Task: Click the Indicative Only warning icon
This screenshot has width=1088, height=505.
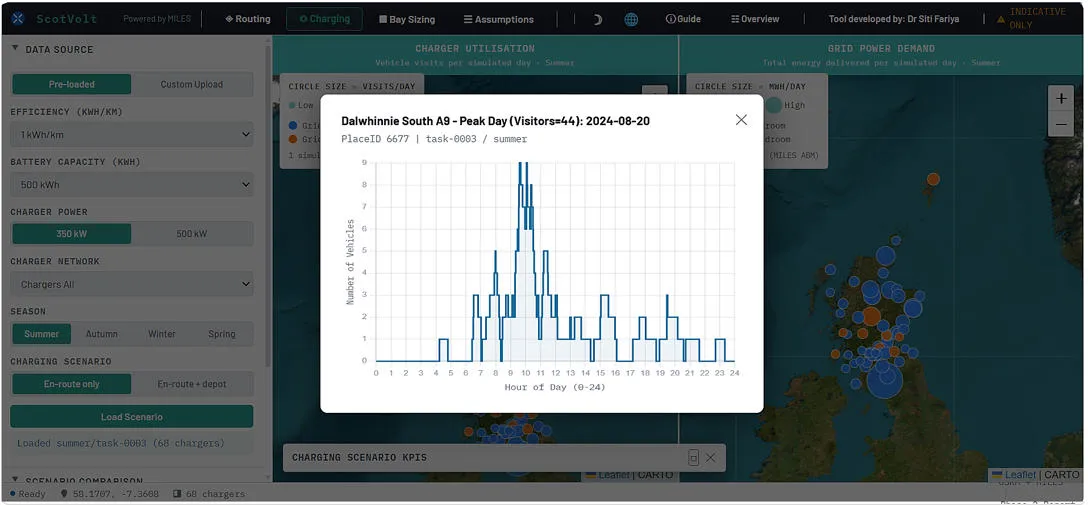Action: (1001, 19)
